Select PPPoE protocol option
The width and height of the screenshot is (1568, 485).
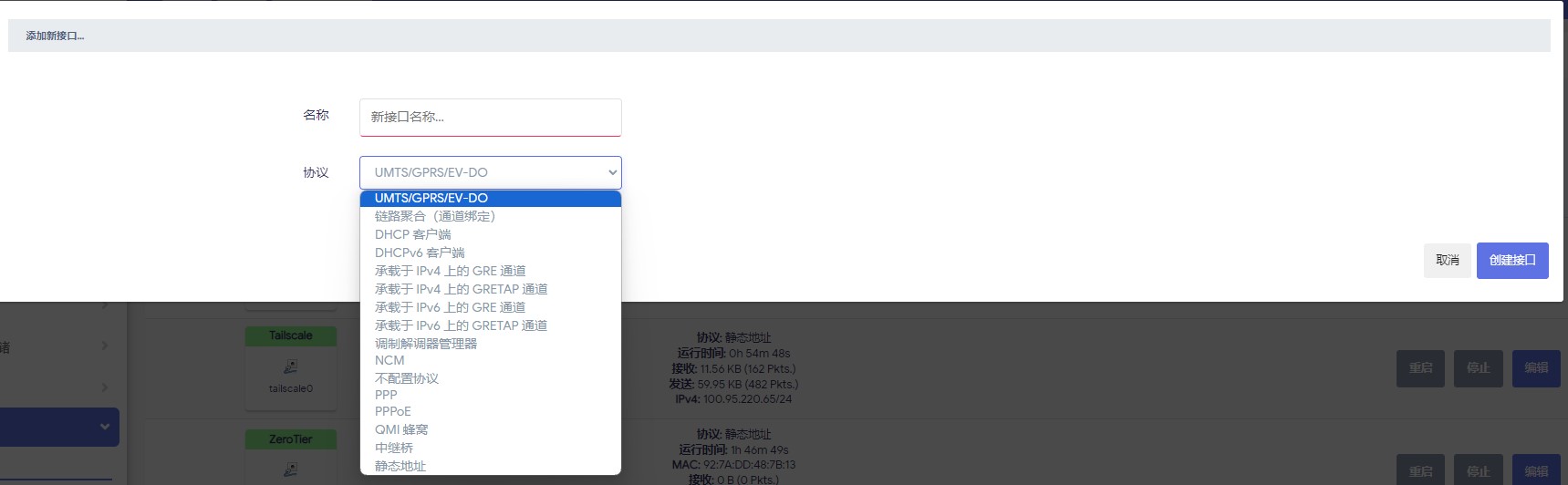pos(491,411)
